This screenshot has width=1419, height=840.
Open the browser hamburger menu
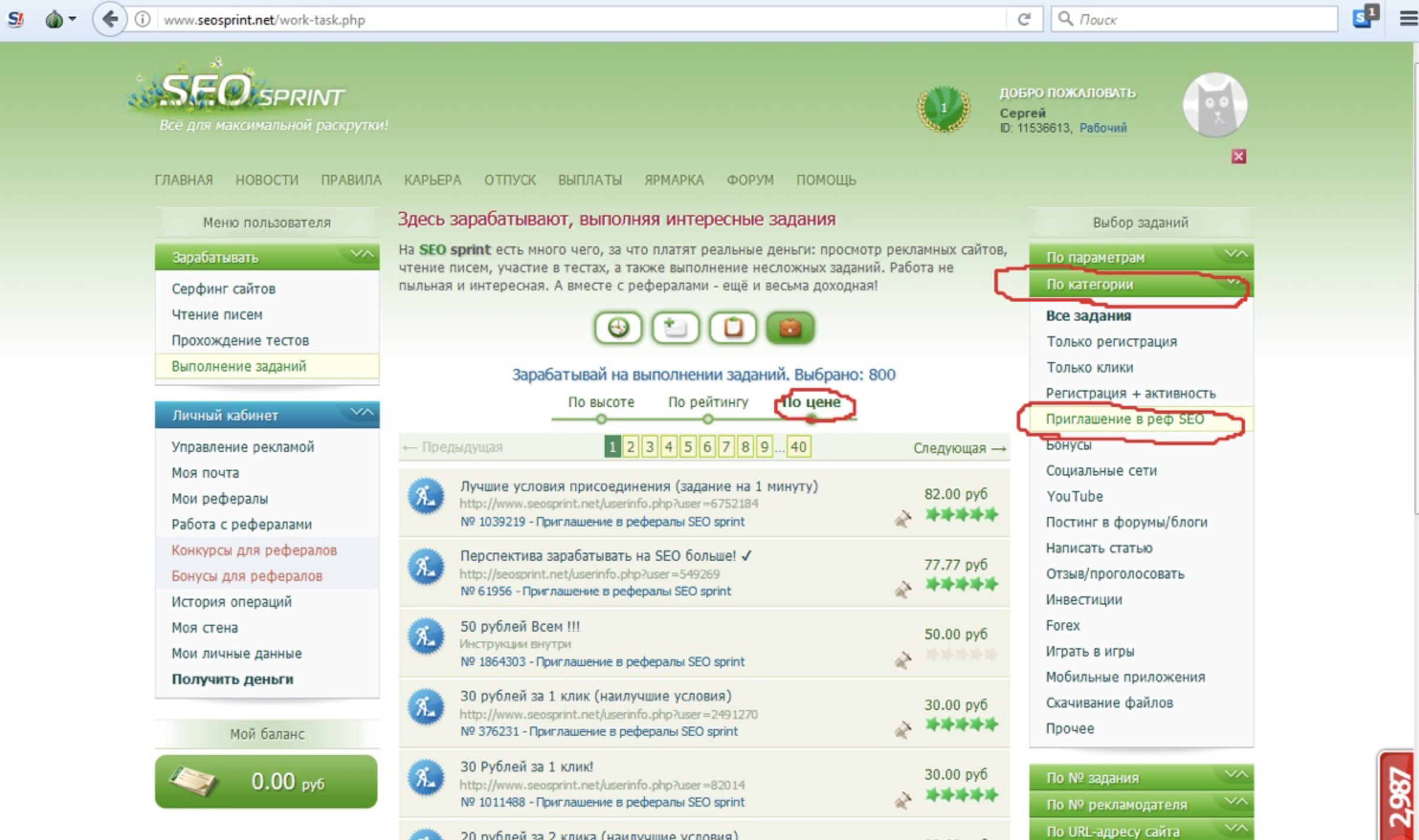coord(1408,19)
